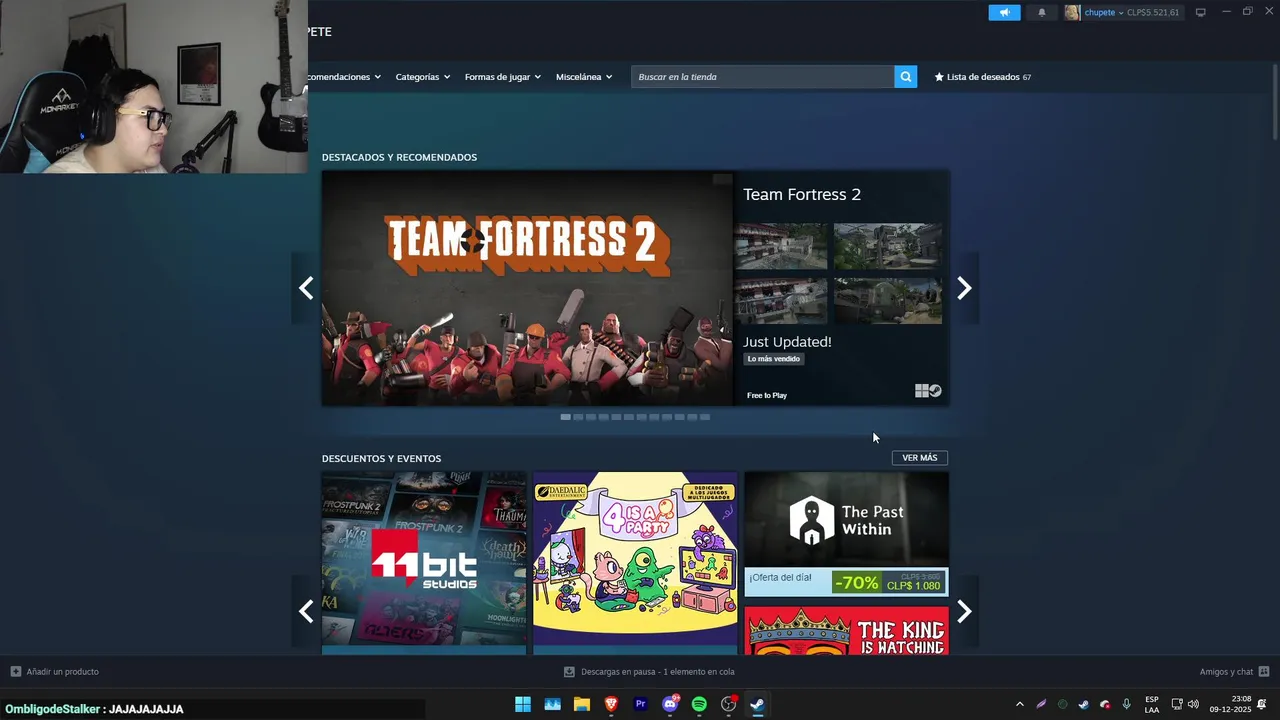Open Amigos y chat
The height and width of the screenshot is (720, 1280).
click(1234, 672)
